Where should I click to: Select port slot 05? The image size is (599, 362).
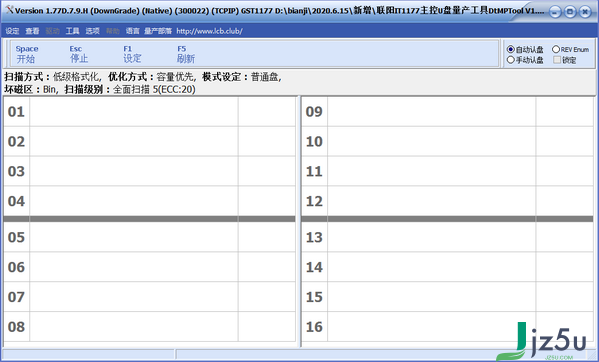(149, 237)
